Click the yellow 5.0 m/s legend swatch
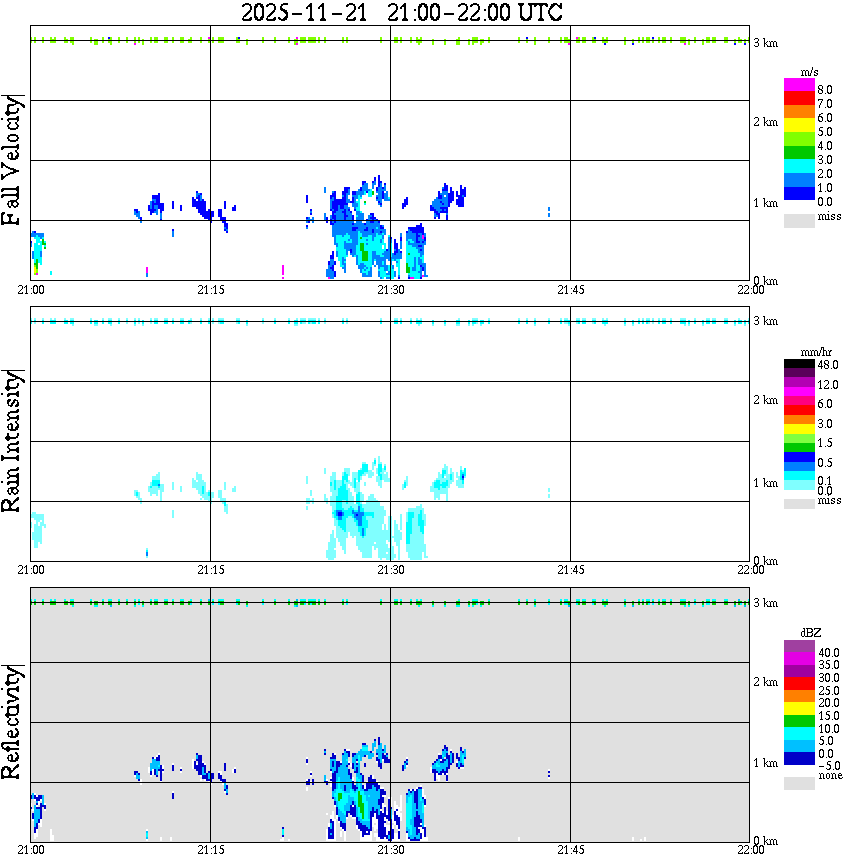The height and width of the screenshot is (868, 850). (799, 126)
